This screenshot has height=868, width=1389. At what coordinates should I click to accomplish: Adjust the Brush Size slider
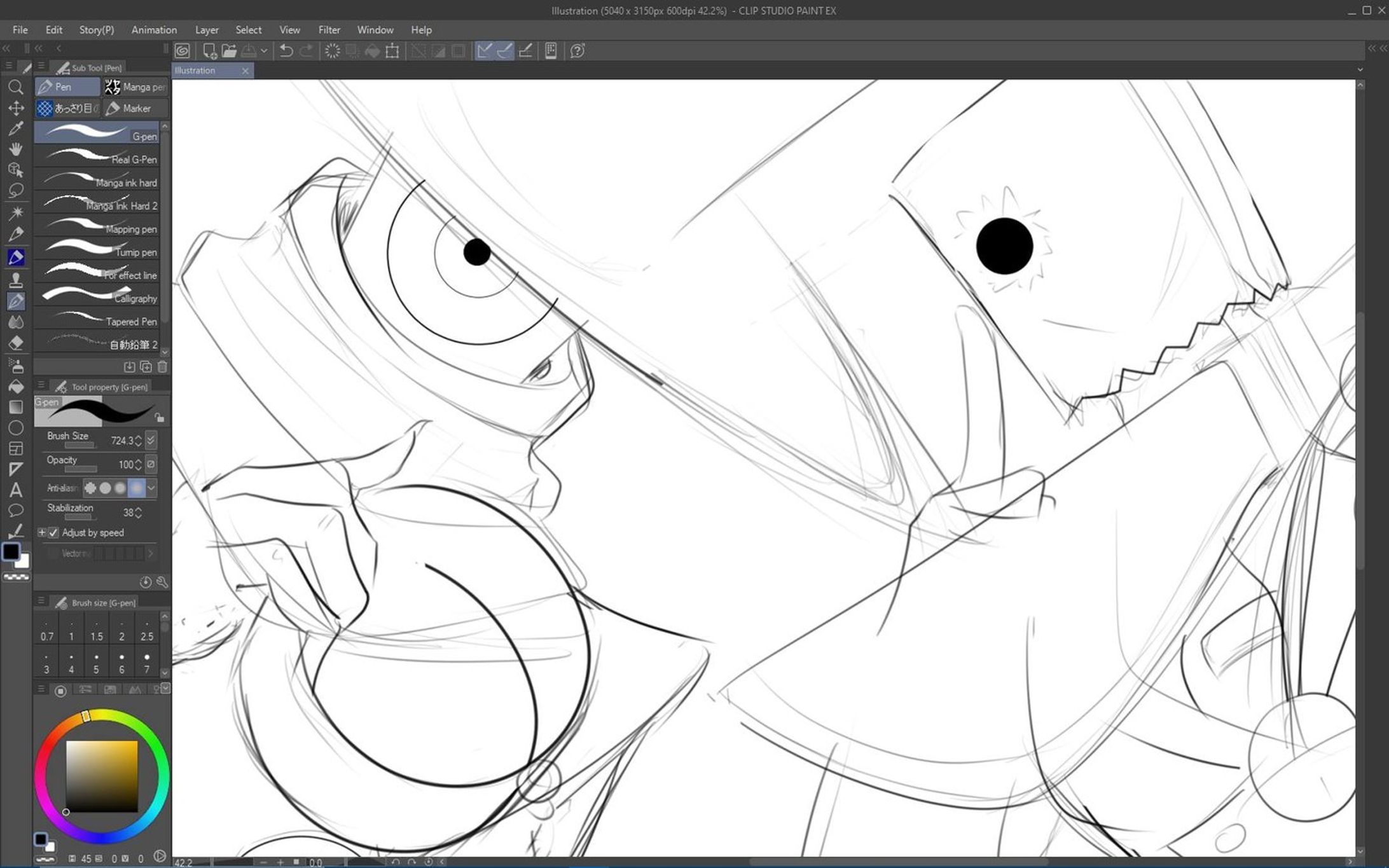[79, 445]
